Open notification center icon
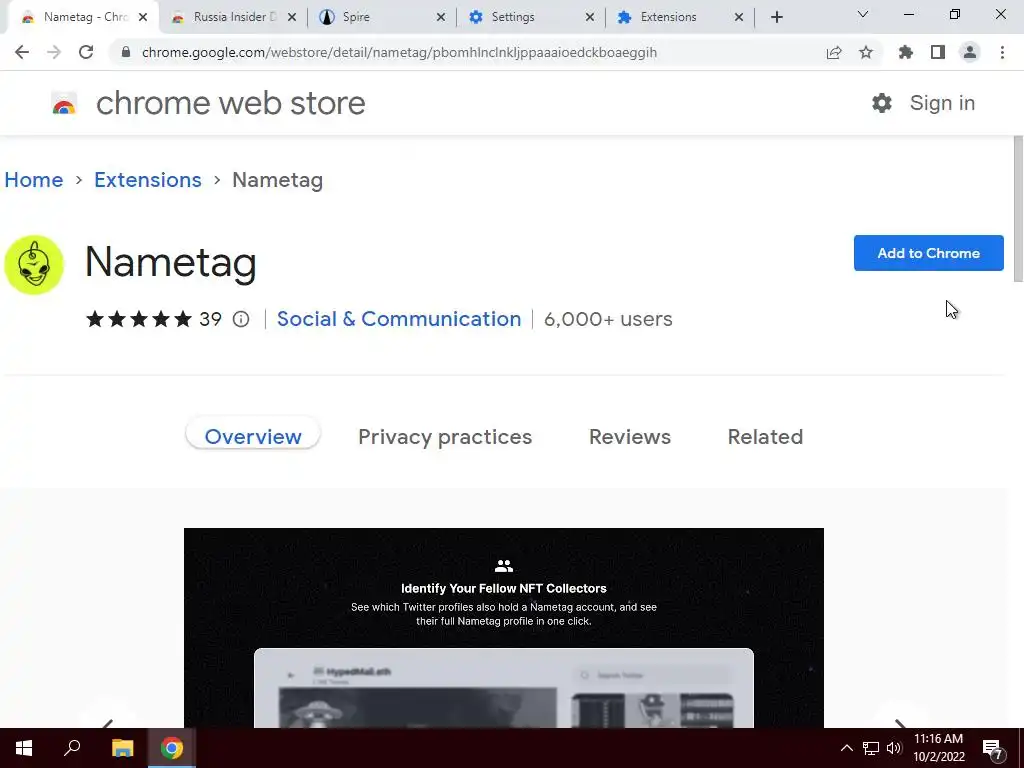This screenshot has width=1024, height=768. 993,749
